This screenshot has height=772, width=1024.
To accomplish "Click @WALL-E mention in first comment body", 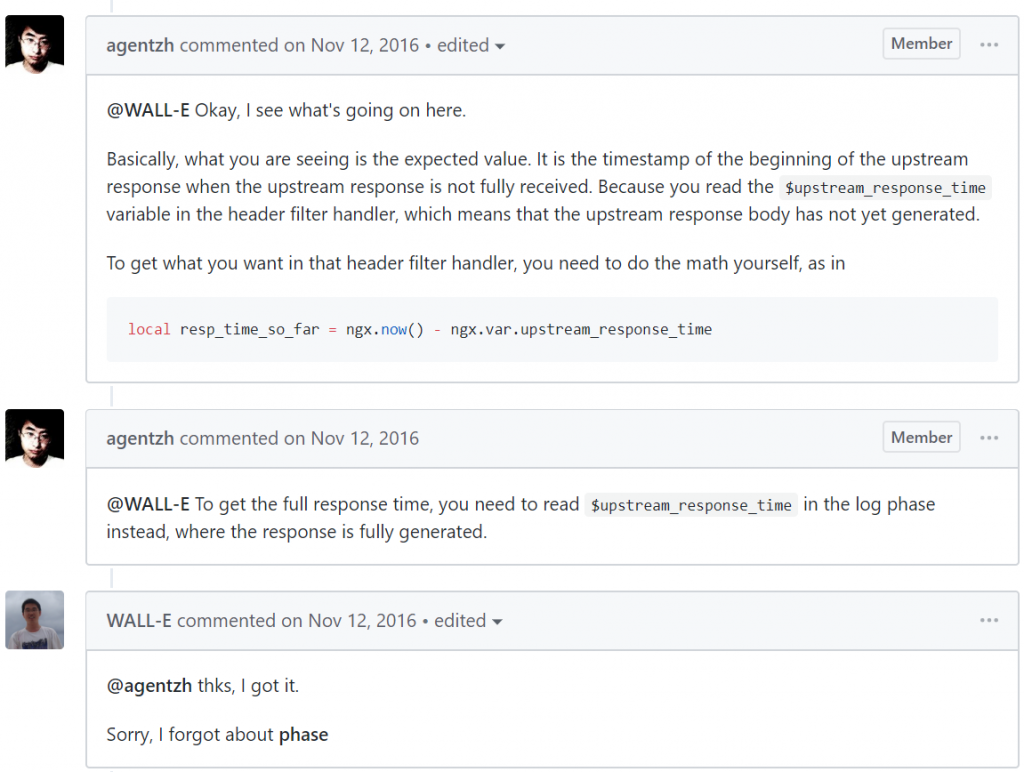I will [148, 110].
